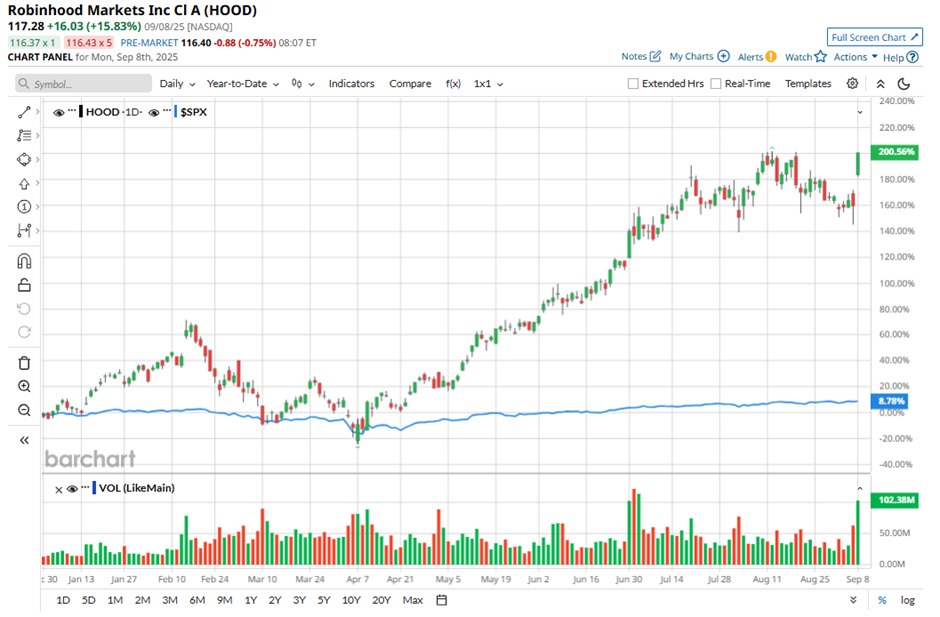Click the 200.56% HOOD price label
The width and height of the screenshot is (940, 617).
tap(894, 152)
